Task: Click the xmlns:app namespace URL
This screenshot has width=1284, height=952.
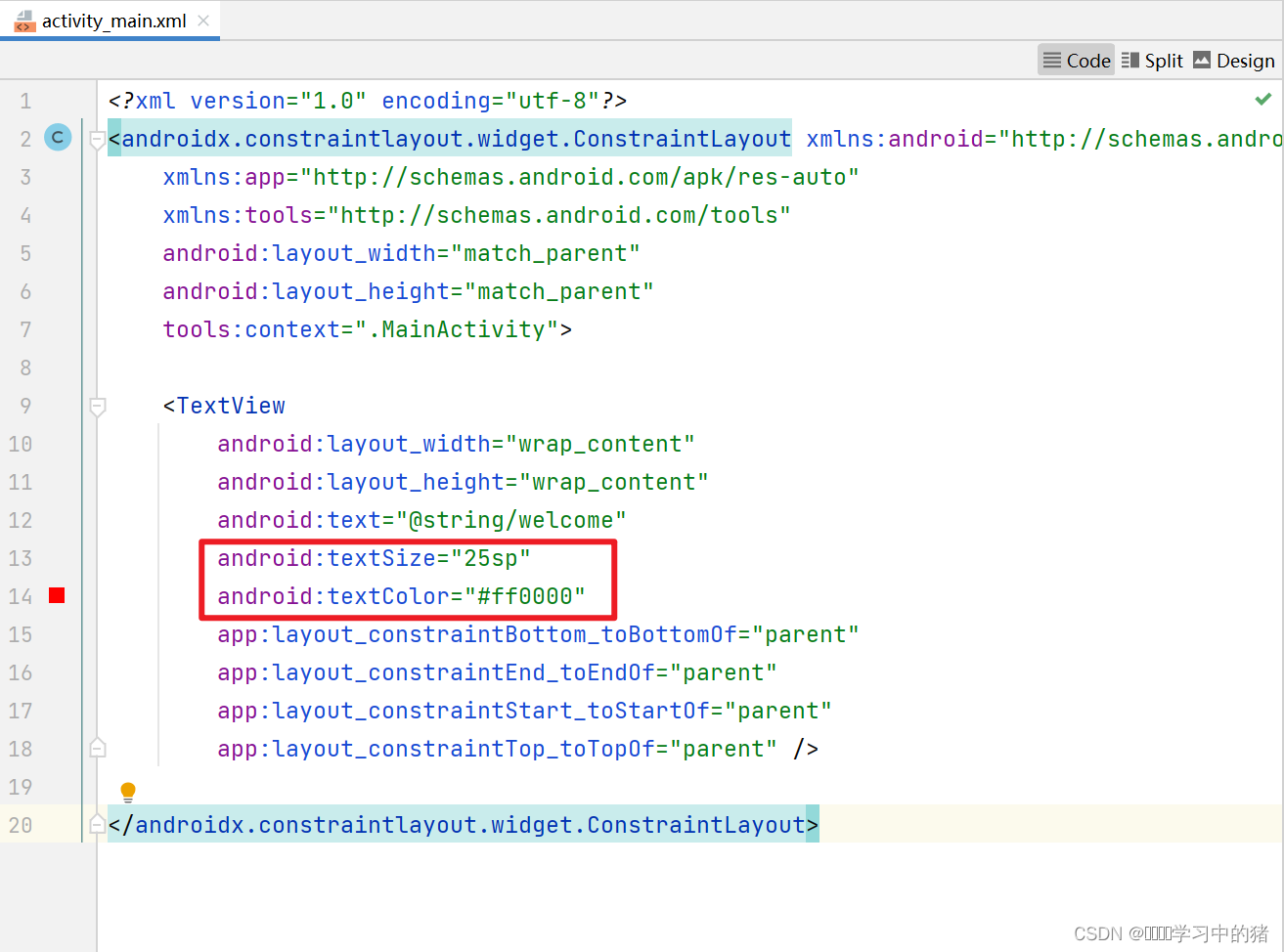Action: [x=580, y=177]
